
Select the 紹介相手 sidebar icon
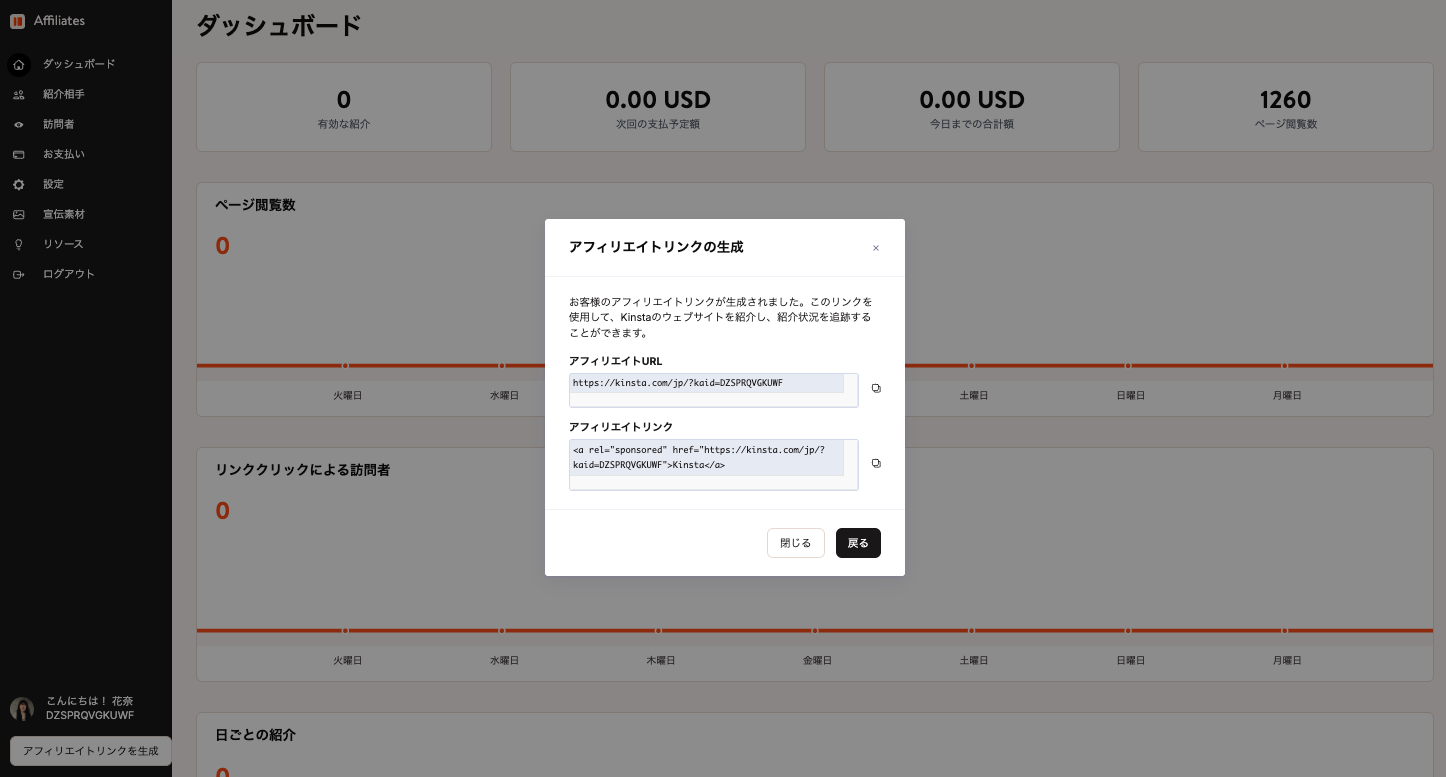(x=18, y=94)
